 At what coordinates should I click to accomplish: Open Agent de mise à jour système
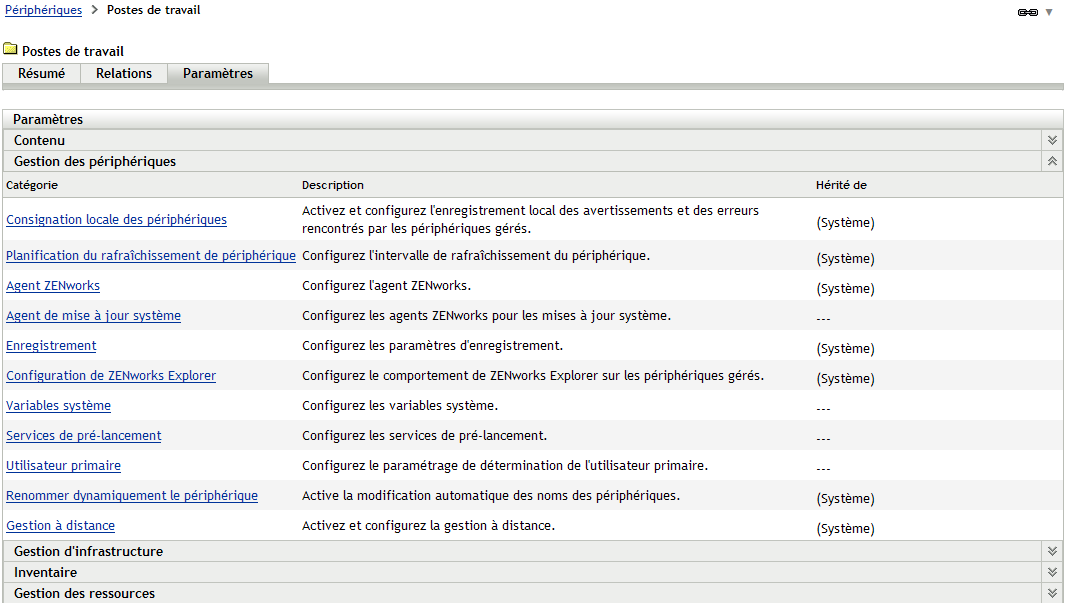[93, 315]
